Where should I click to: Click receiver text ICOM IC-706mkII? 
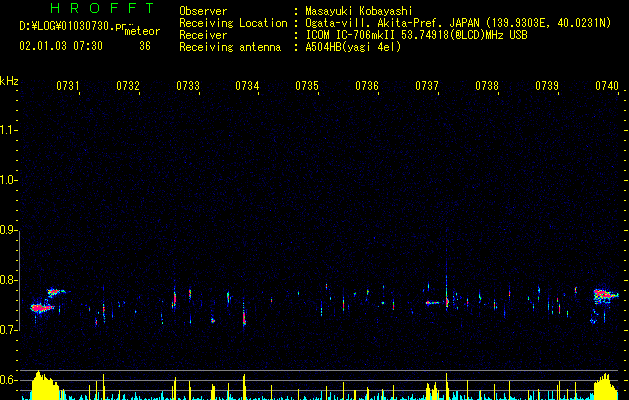[351, 35]
